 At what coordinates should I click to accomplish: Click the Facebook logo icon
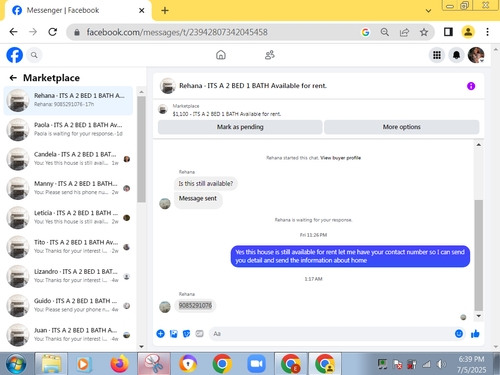tap(15, 55)
